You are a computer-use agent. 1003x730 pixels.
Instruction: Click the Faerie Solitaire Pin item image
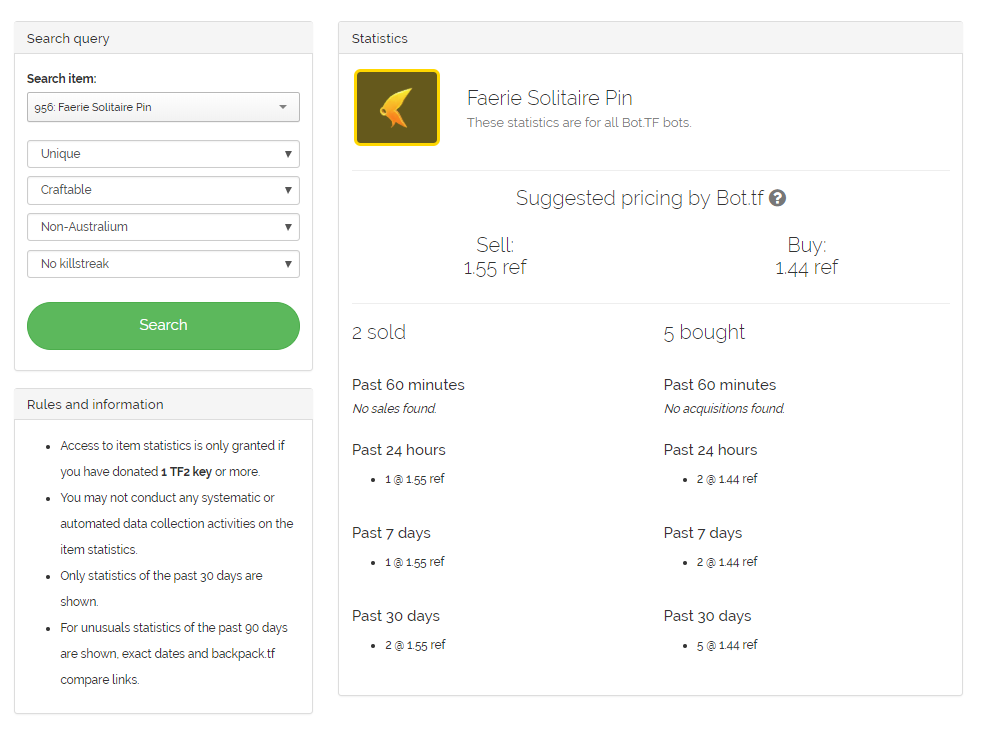pos(396,108)
